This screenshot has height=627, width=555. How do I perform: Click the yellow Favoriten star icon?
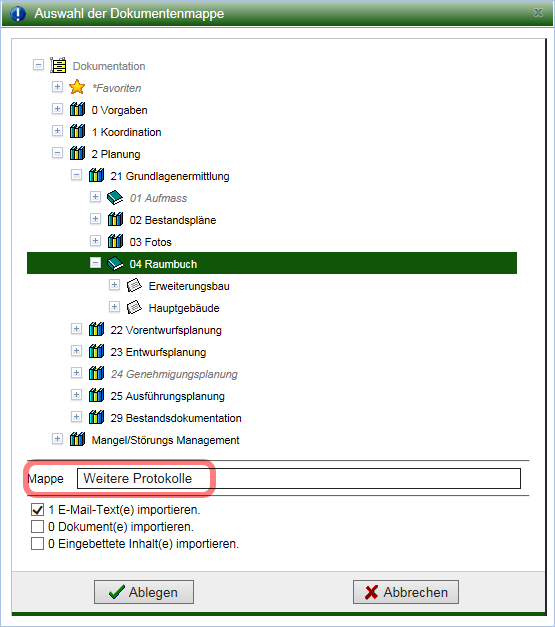tap(77, 87)
